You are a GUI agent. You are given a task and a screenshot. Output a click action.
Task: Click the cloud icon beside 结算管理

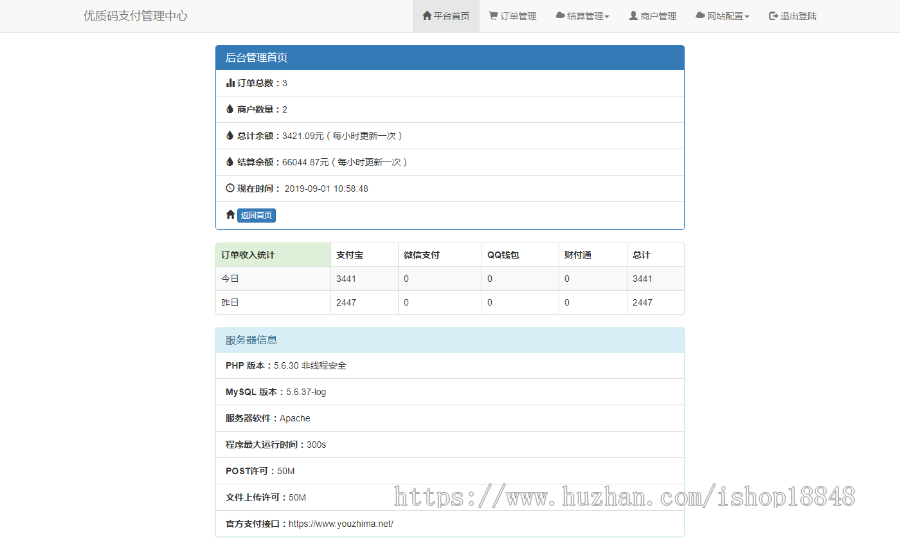(560, 16)
